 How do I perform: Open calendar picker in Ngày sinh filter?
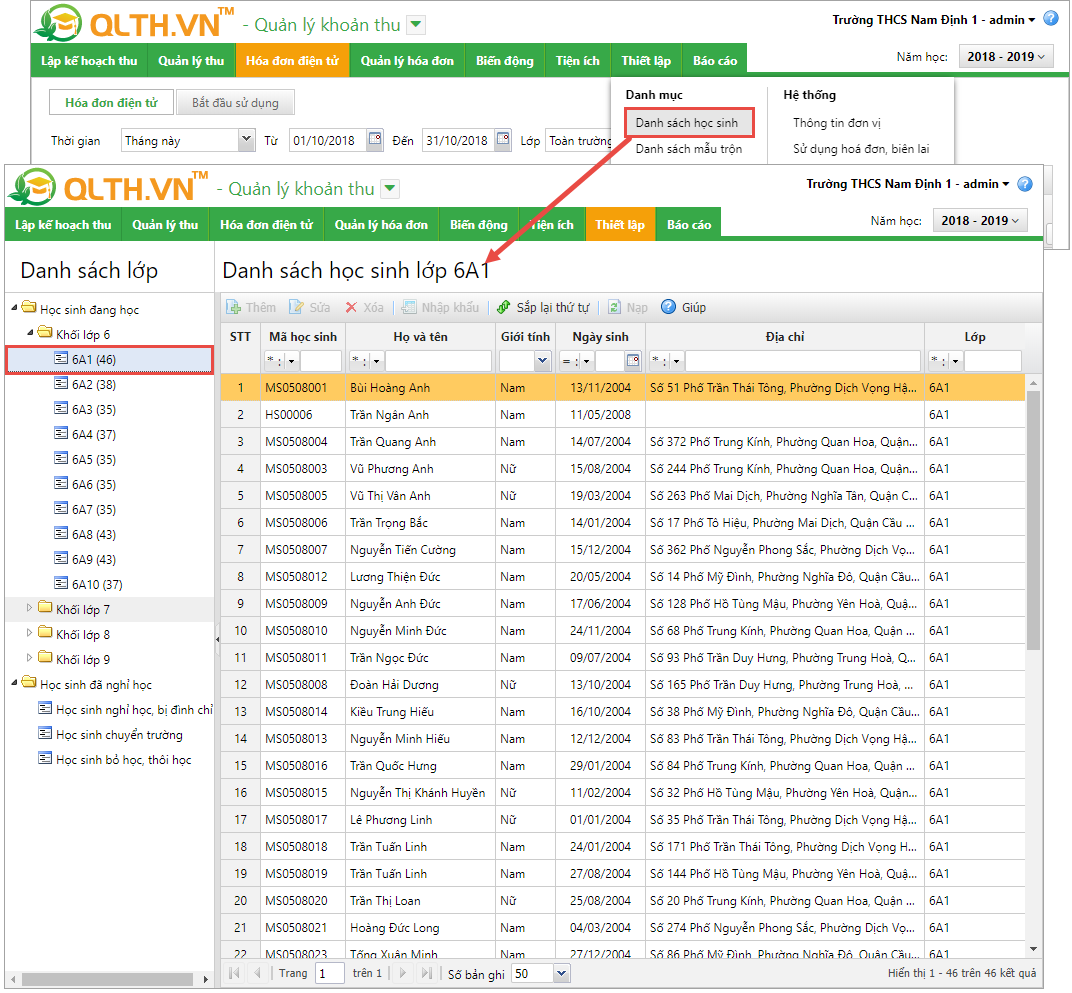coord(633,361)
